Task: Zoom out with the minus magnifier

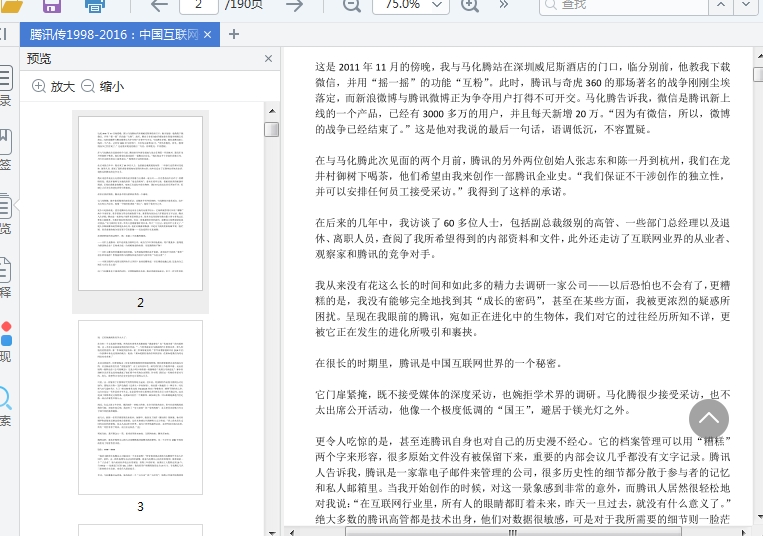Action: click(351, 5)
